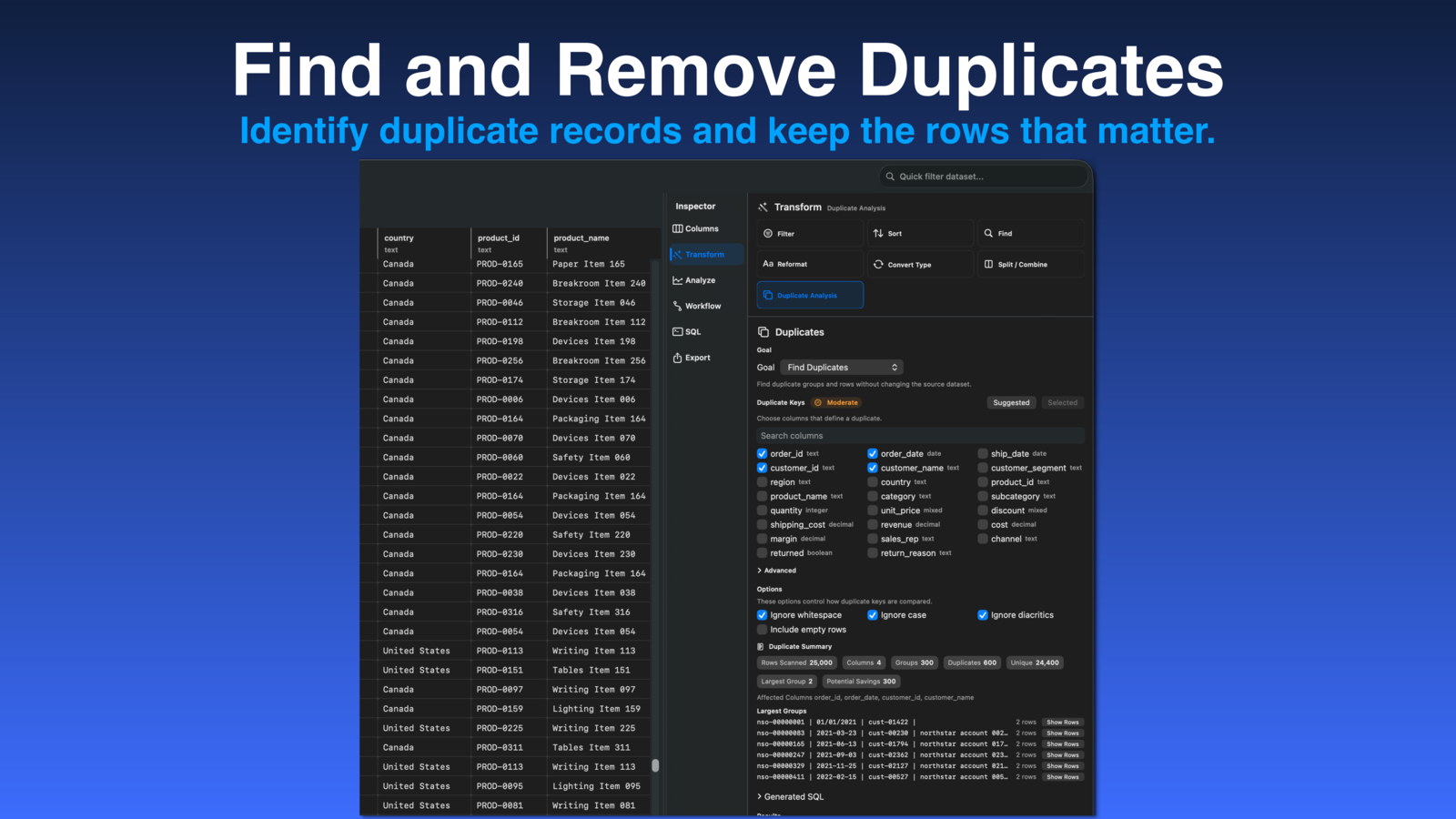Click the Potential Savings 300 chip

coord(862,682)
